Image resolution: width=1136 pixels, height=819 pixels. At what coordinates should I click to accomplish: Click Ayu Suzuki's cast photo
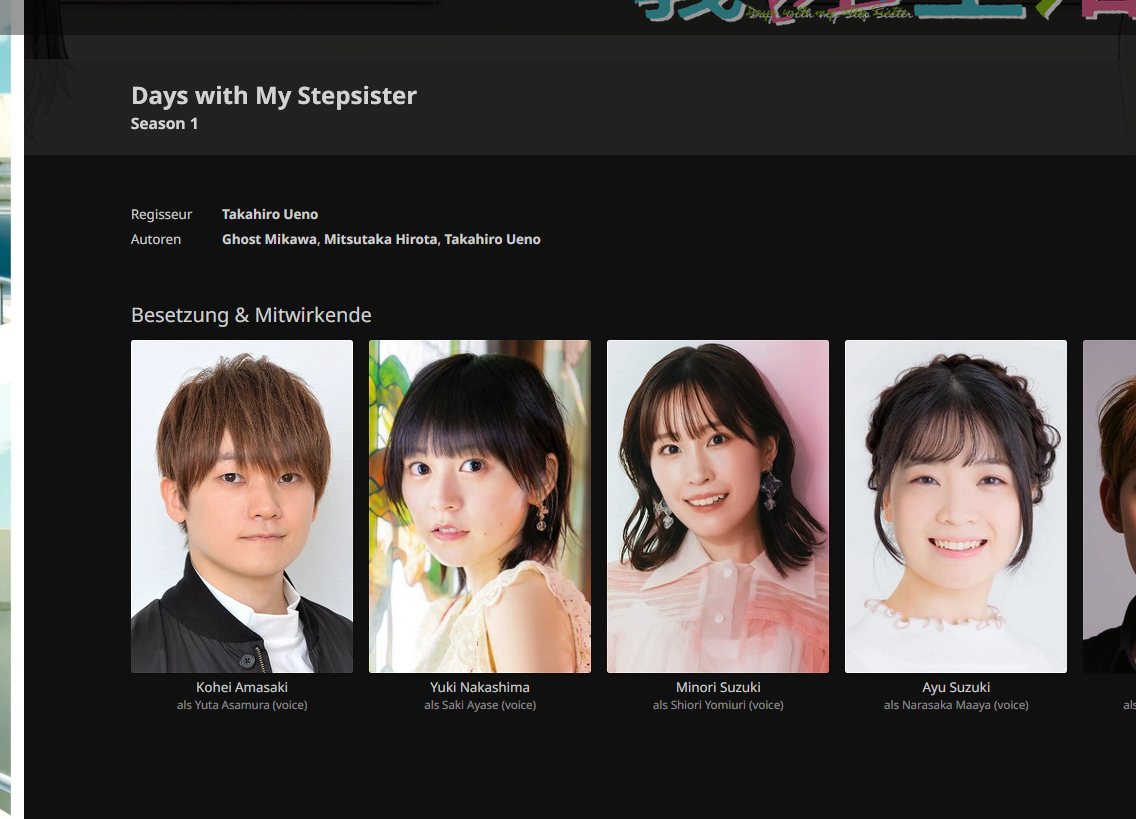955,506
